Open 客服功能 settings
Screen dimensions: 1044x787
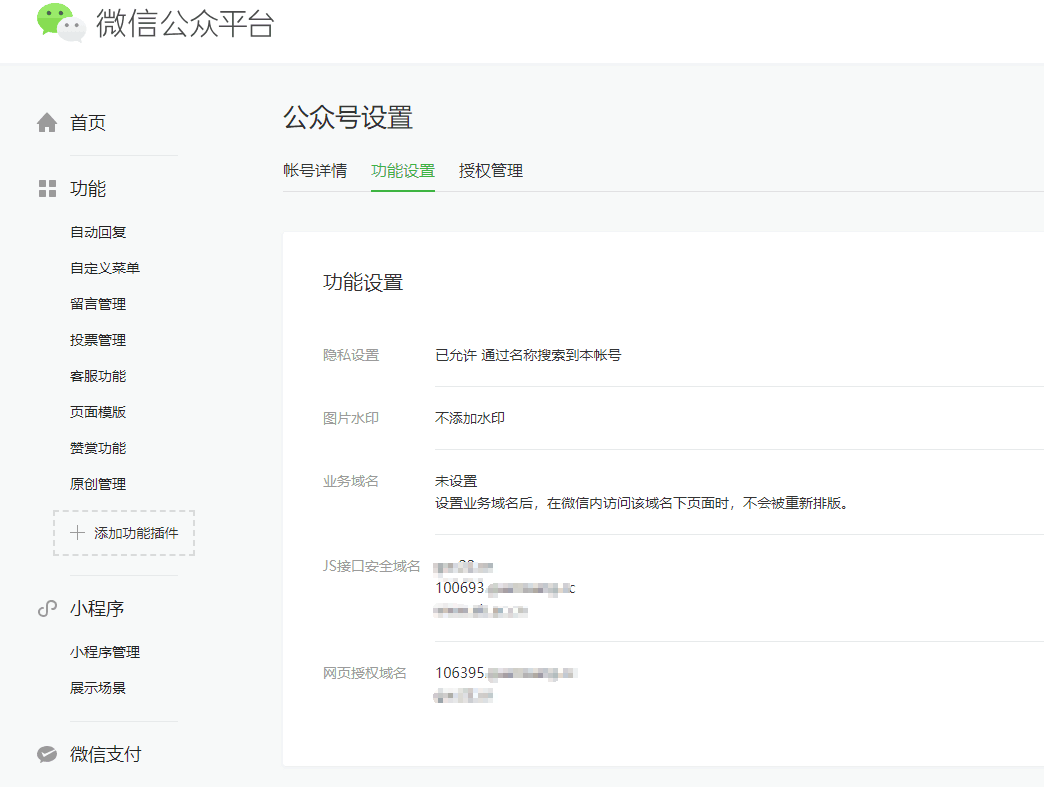click(97, 375)
